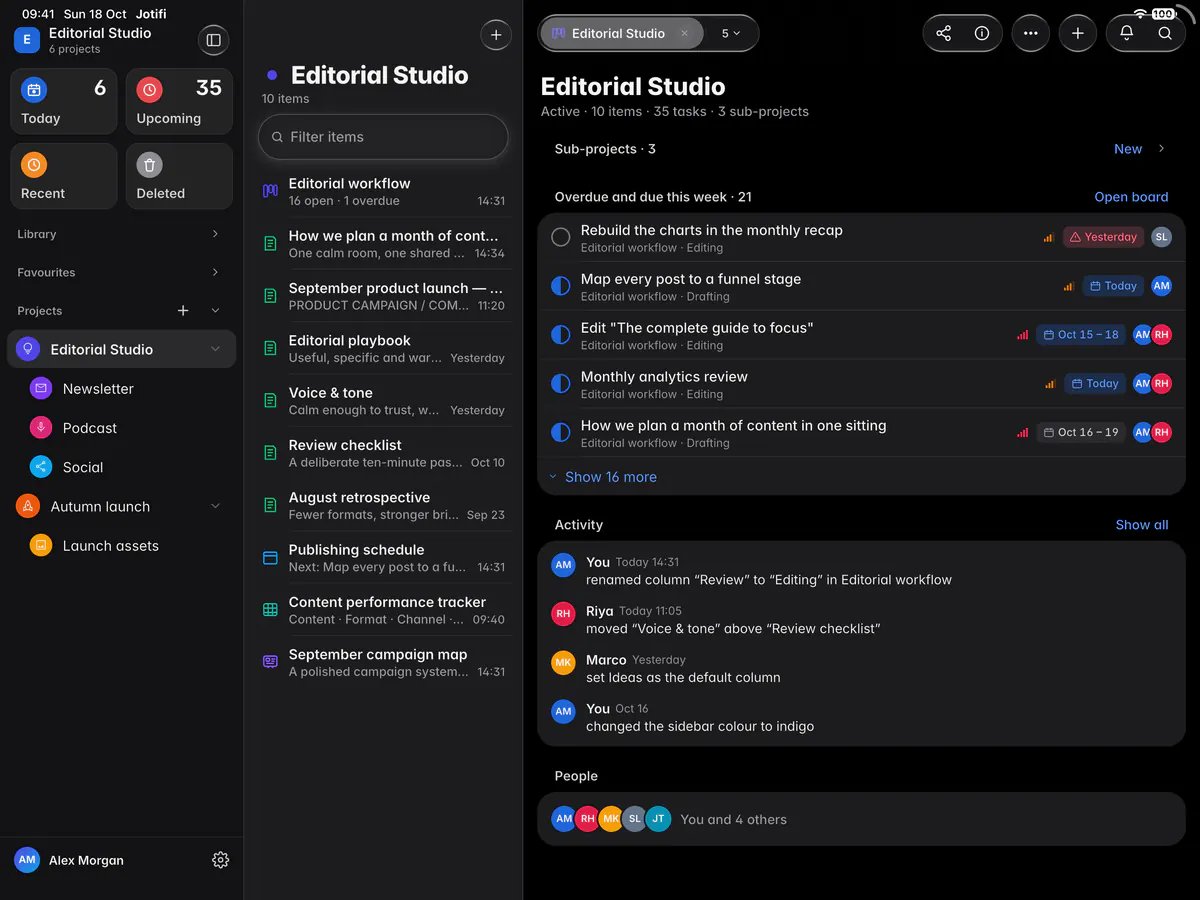The image size is (1200, 900).
Task: Open the Alex Morgan account profile
Action: tap(70, 860)
